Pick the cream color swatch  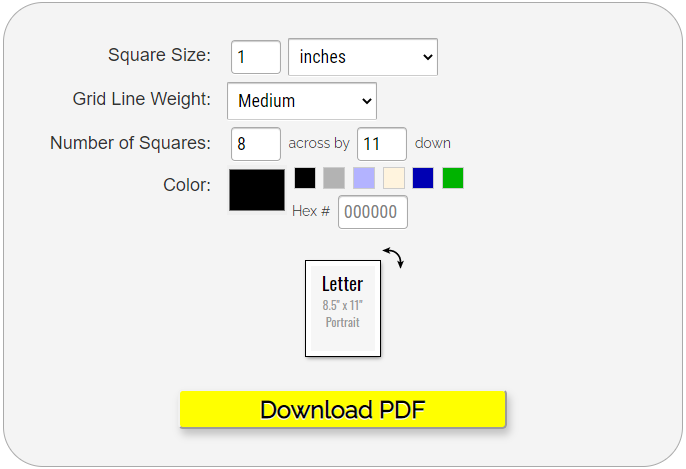coord(394,178)
